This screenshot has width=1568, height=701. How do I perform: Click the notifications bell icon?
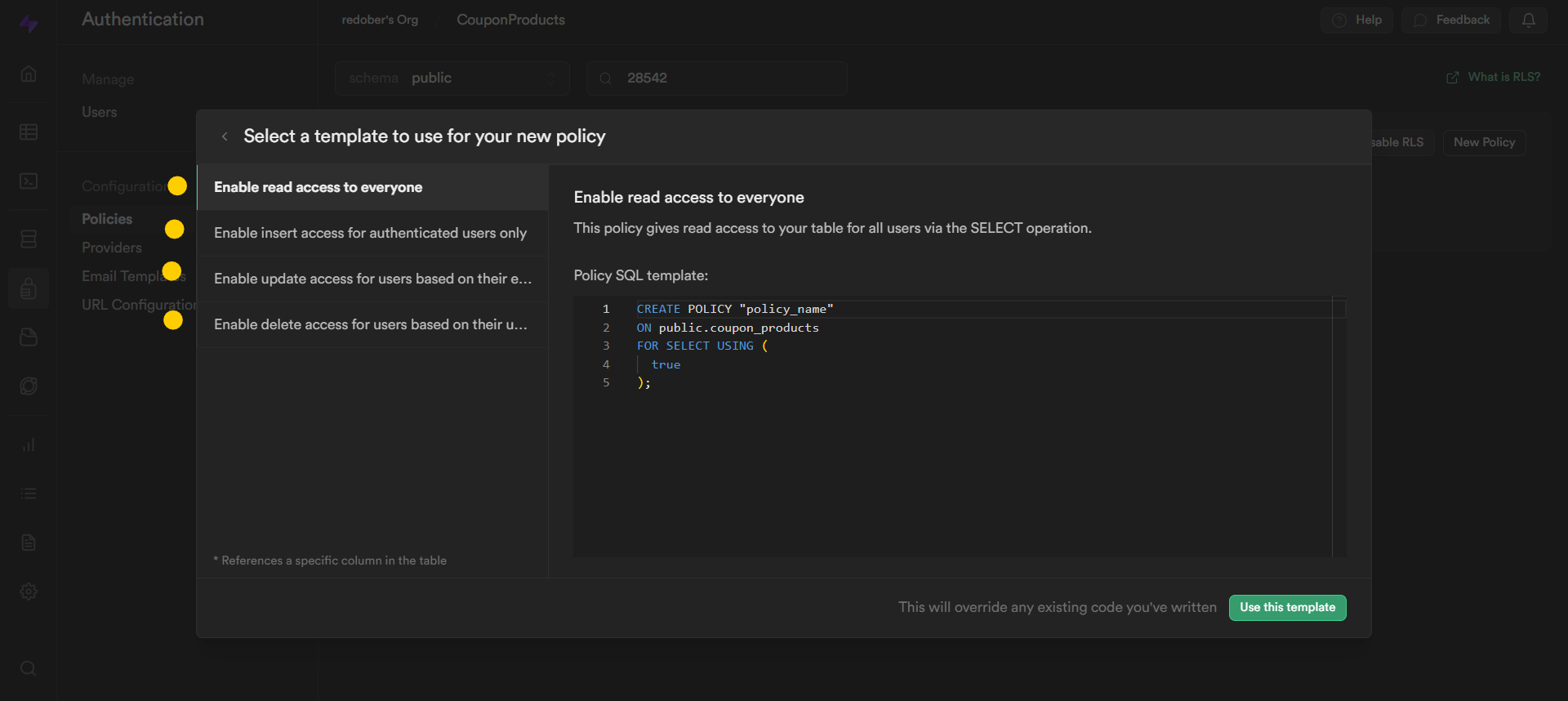pyautogui.click(x=1528, y=20)
